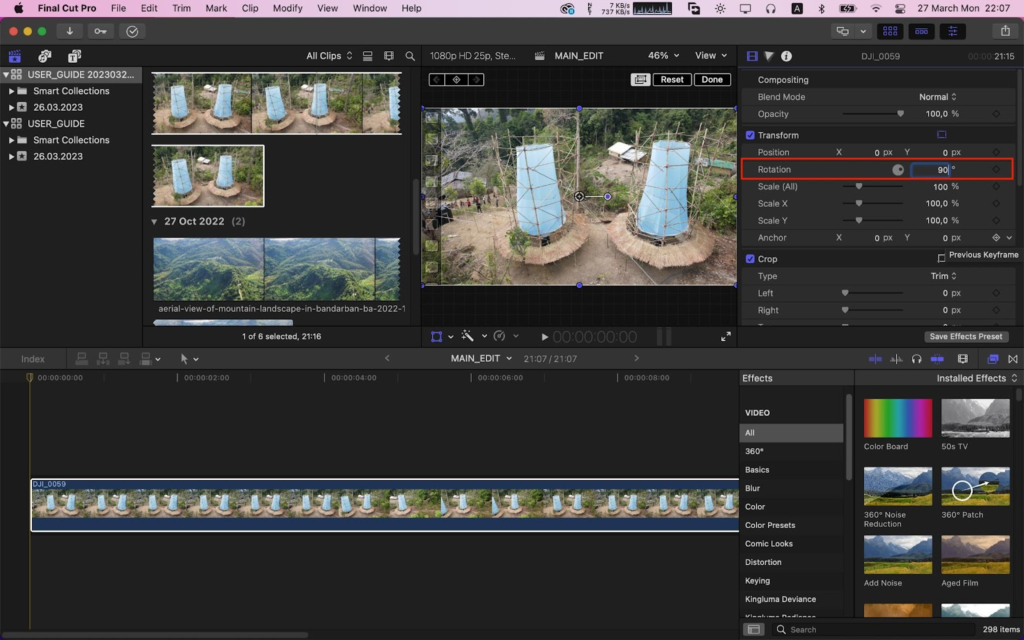
Task: Open the All Clips filter dropdown
Action: [x=329, y=56]
